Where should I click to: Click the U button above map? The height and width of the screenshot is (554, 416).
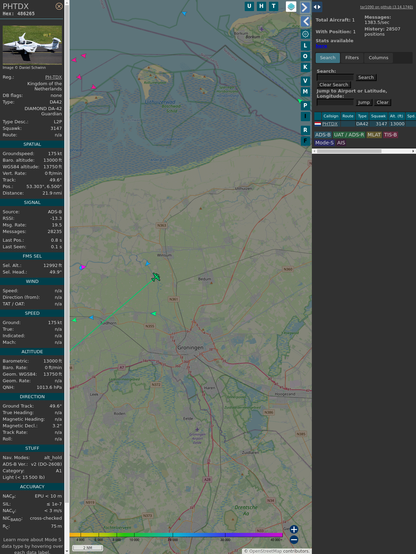tap(249, 6)
